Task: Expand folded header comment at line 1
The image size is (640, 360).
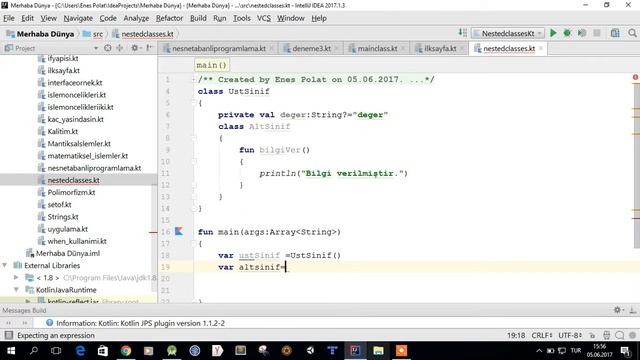Action: click(194, 80)
